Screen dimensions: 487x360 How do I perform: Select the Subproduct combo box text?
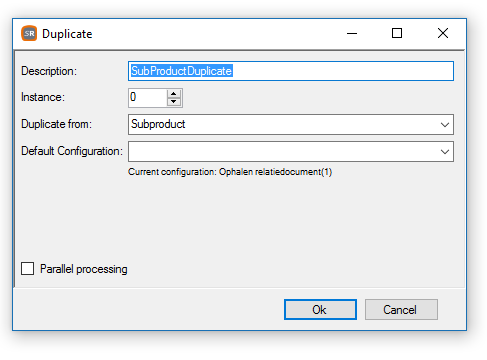tap(158, 124)
